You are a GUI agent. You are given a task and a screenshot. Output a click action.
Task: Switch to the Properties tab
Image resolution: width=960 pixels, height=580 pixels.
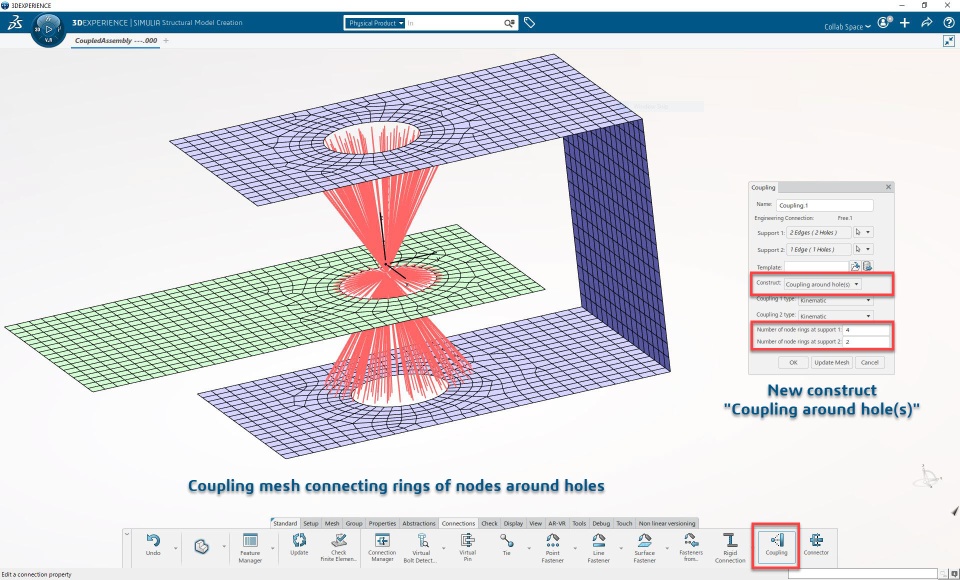click(x=382, y=524)
